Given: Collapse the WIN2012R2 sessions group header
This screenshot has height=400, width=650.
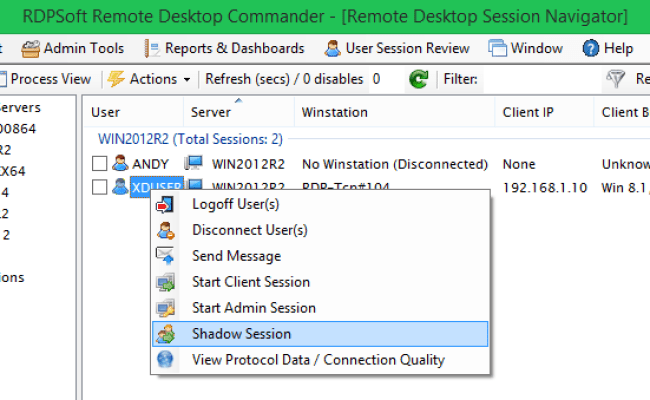Looking at the screenshot, I should pos(190,139).
